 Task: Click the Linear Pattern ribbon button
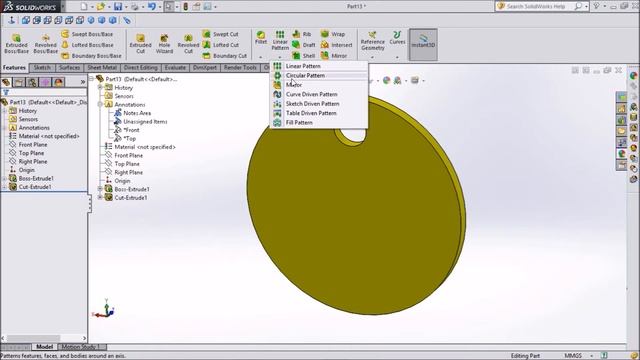coord(280,40)
